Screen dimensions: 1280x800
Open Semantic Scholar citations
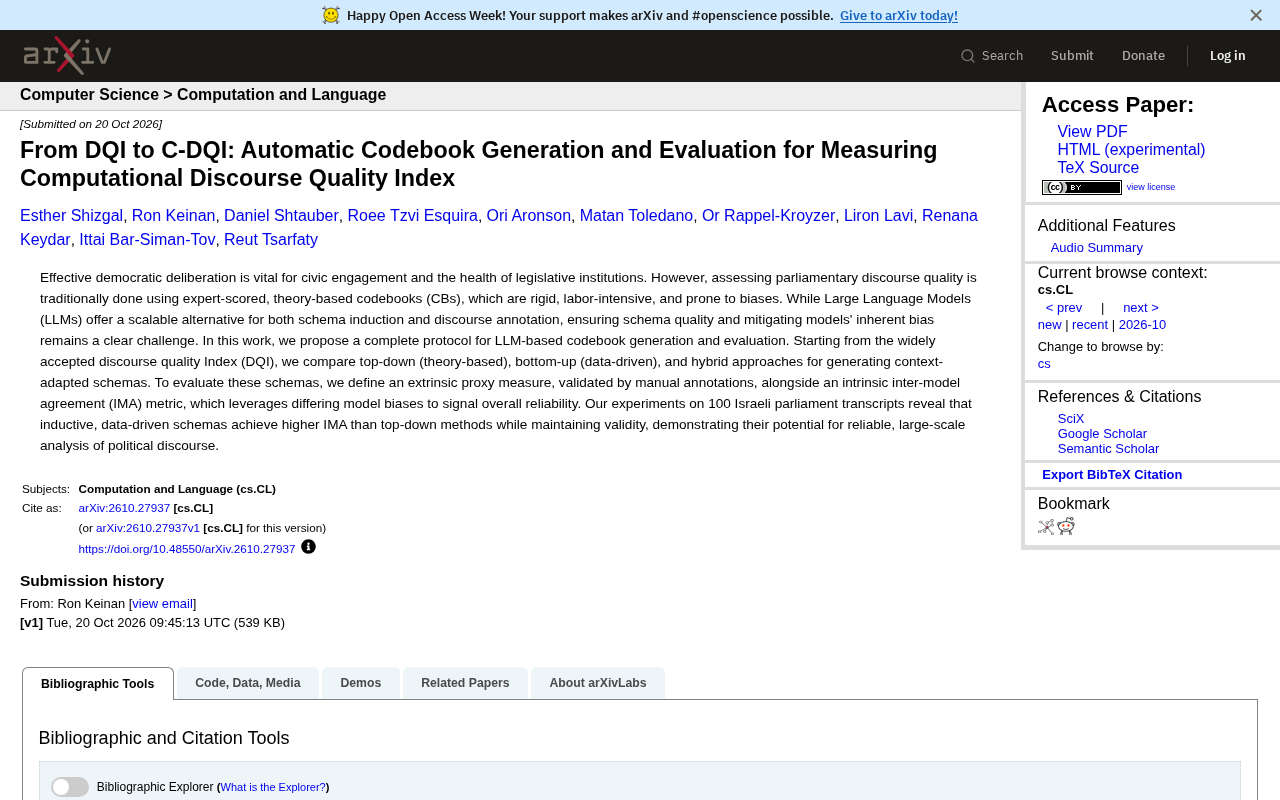1108,449
